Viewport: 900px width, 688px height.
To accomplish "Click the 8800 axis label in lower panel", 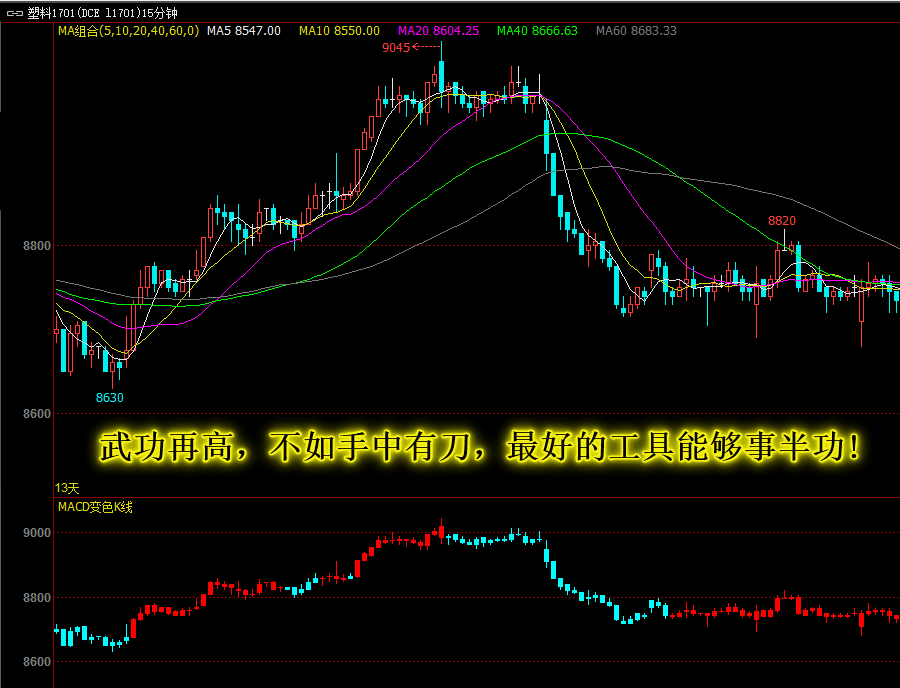I will coord(37,598).
